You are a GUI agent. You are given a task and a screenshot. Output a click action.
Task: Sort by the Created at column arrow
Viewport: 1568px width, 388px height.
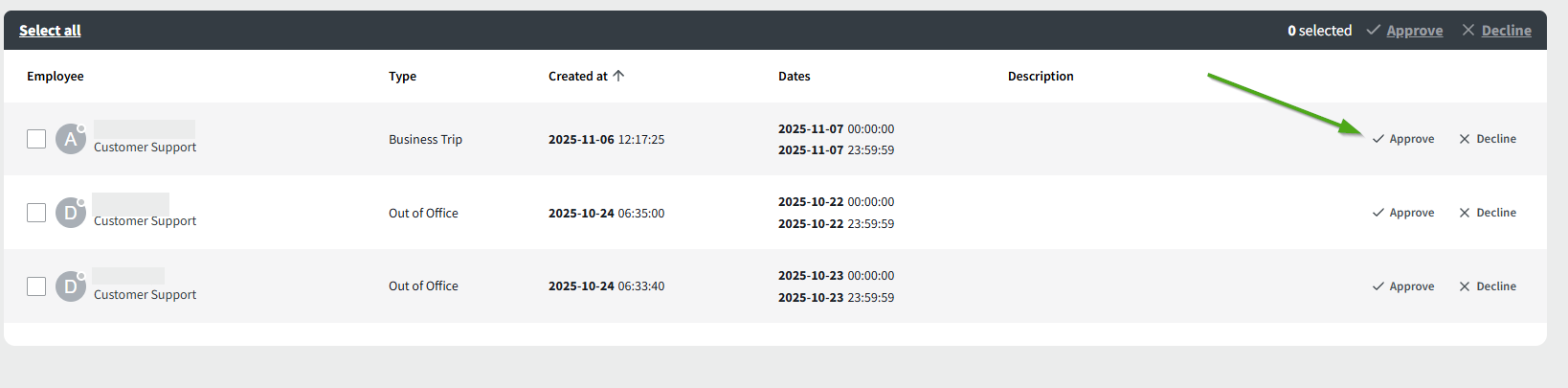(x=618, y=76)
